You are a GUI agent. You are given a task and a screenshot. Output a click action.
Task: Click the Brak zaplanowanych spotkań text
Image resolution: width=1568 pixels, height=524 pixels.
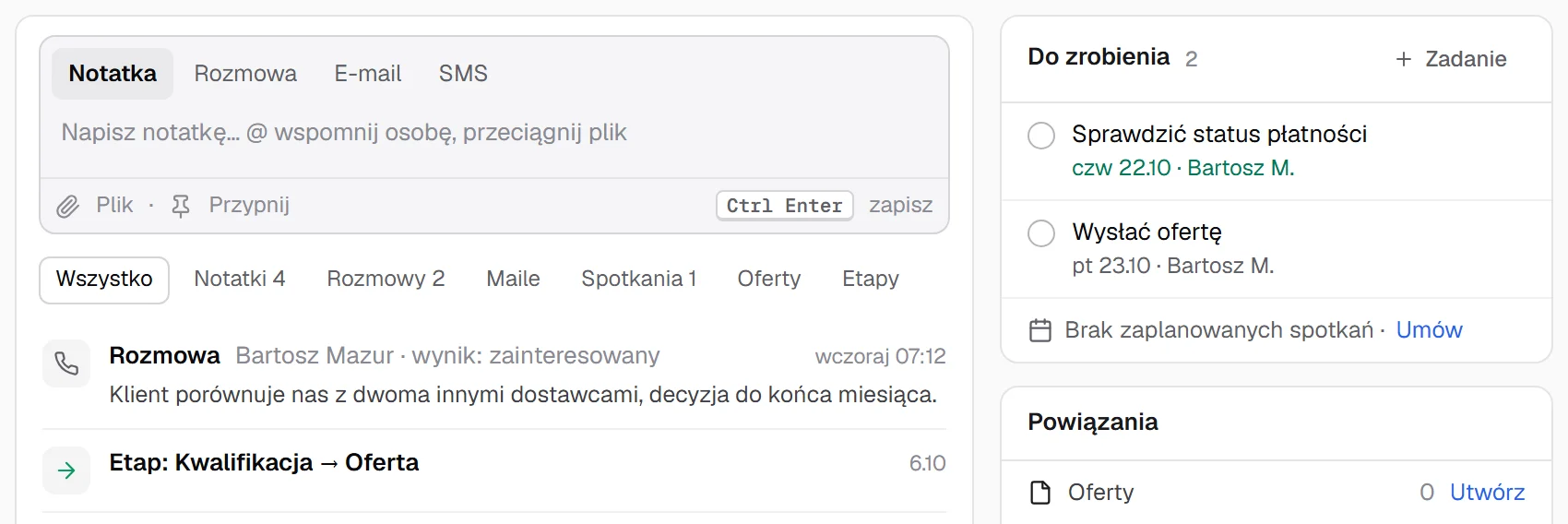tap(1219, 330)
